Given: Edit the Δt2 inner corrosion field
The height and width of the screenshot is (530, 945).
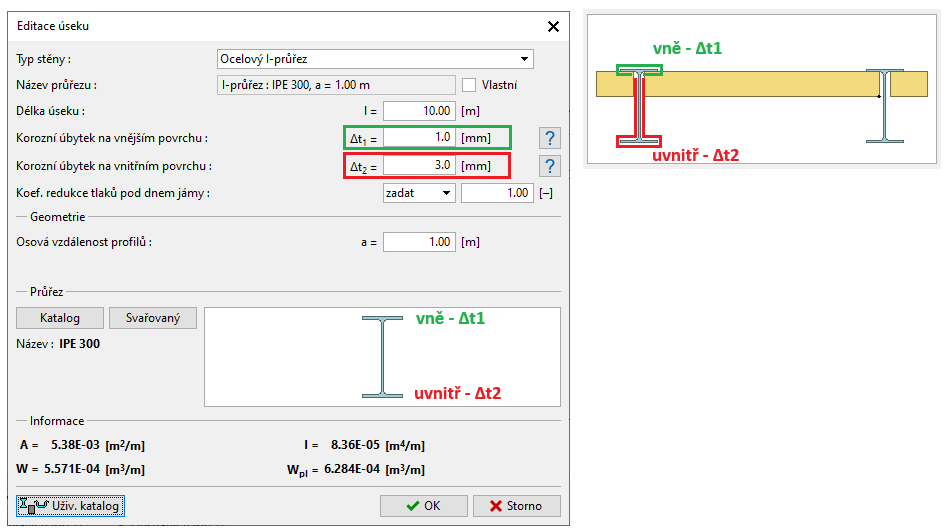Looking at the screenshot, I should [x=419, y=165].
